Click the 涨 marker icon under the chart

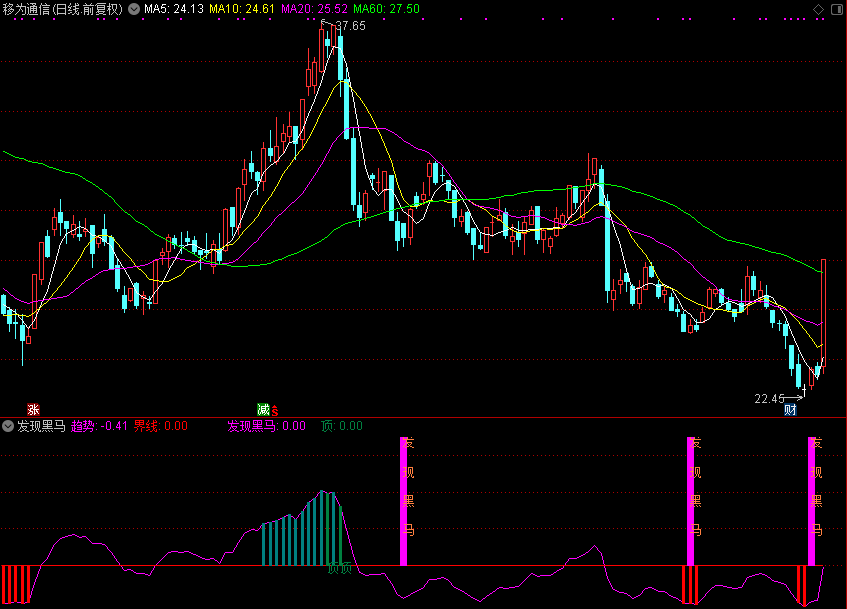point(33,409)
